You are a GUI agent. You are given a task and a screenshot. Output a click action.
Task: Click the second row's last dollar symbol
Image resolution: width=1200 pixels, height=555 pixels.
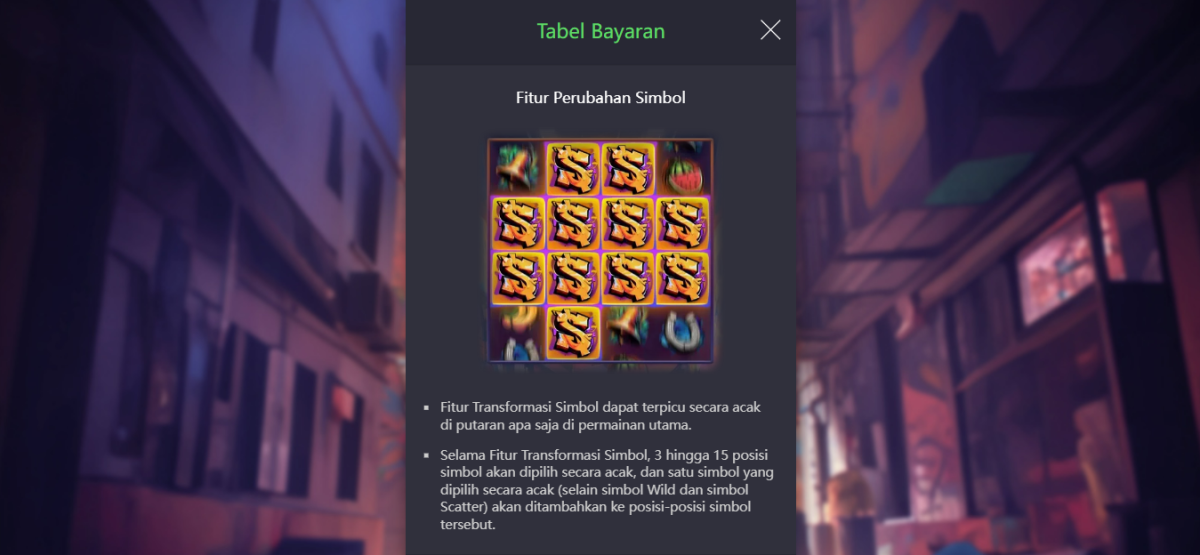click(683, 223)
